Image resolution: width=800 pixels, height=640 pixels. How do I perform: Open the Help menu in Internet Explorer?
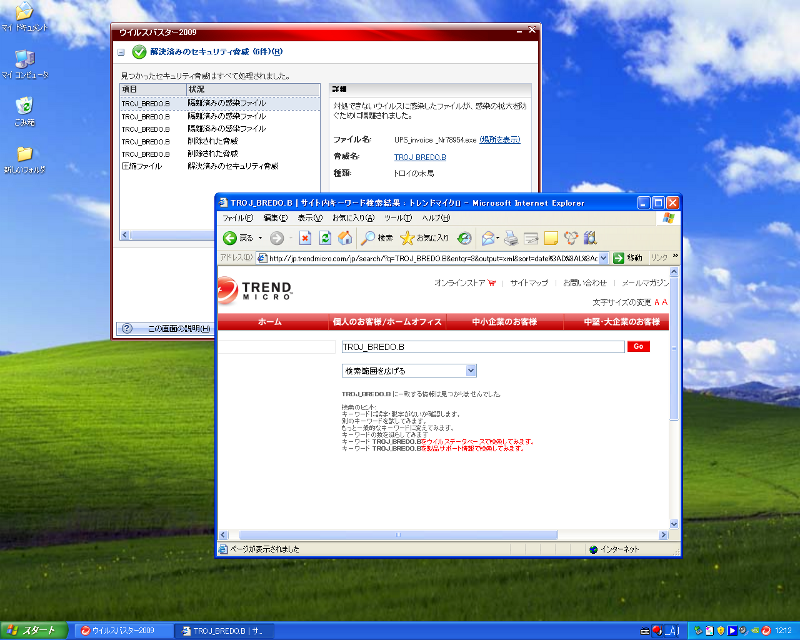tap(436, 218)
